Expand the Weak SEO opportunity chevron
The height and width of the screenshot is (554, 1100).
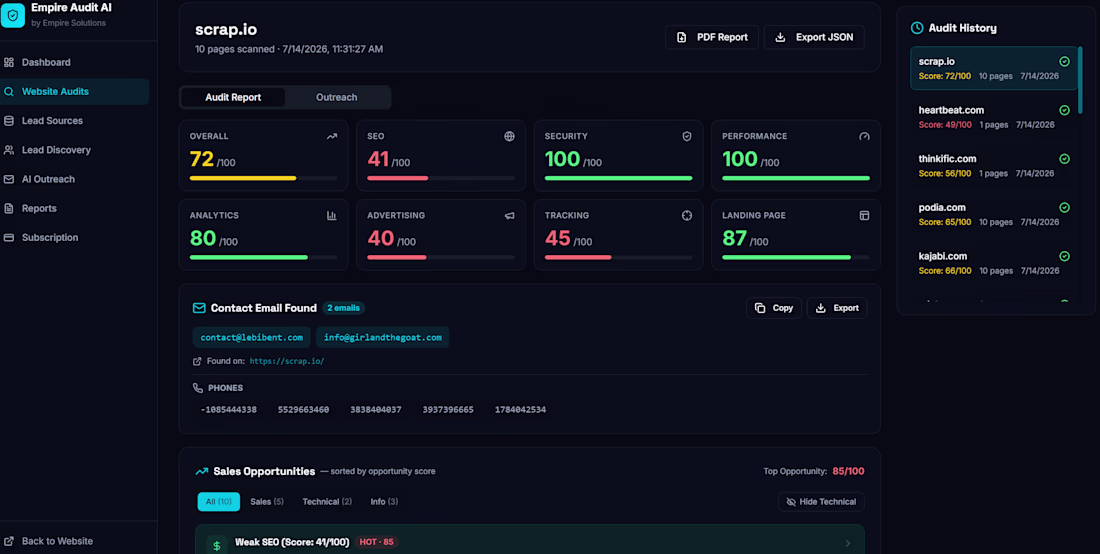click(x=847, y=543)
